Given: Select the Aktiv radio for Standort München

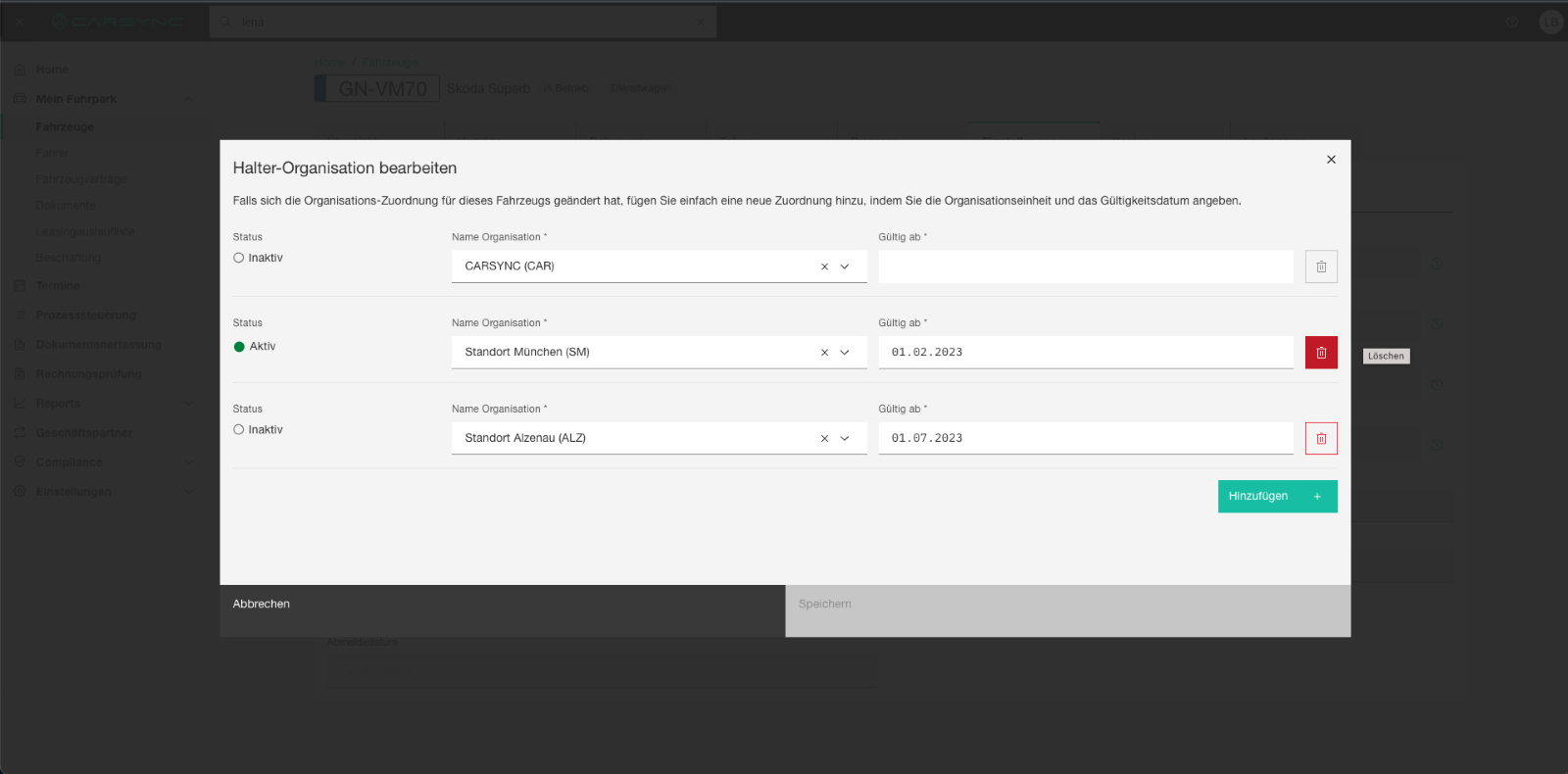Looking at the screenshot, I should [239, 346].
